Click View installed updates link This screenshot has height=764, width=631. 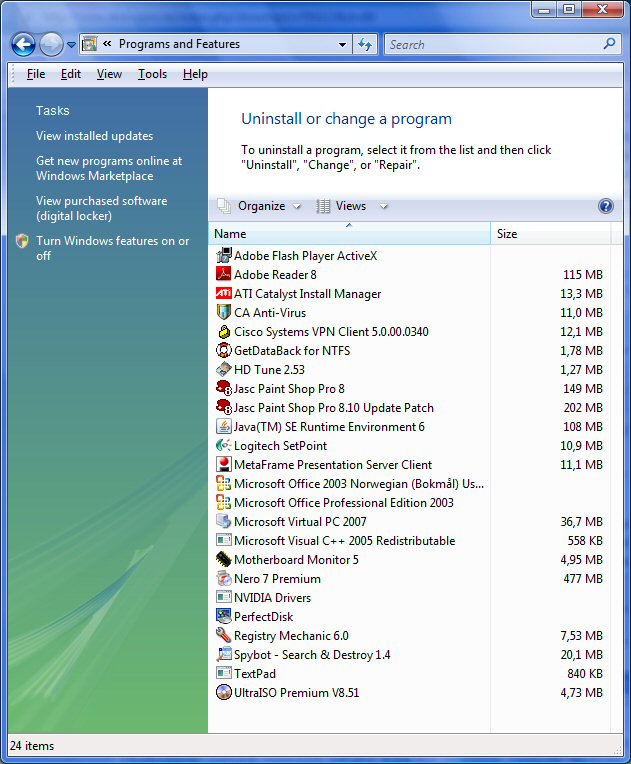point(95,136)
